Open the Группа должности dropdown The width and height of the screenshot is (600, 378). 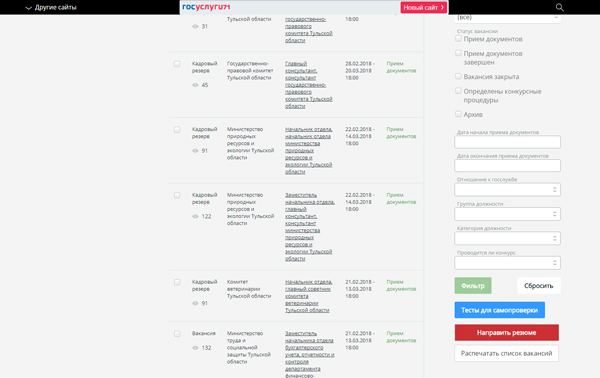tap(507, 214)
